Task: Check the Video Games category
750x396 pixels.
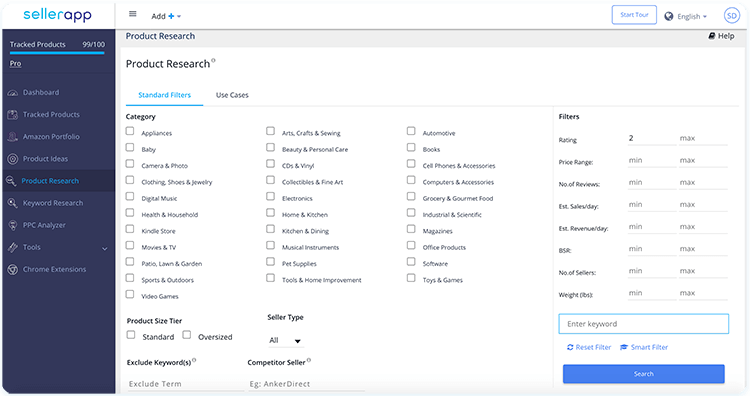Action: click(x=130, y=294)
